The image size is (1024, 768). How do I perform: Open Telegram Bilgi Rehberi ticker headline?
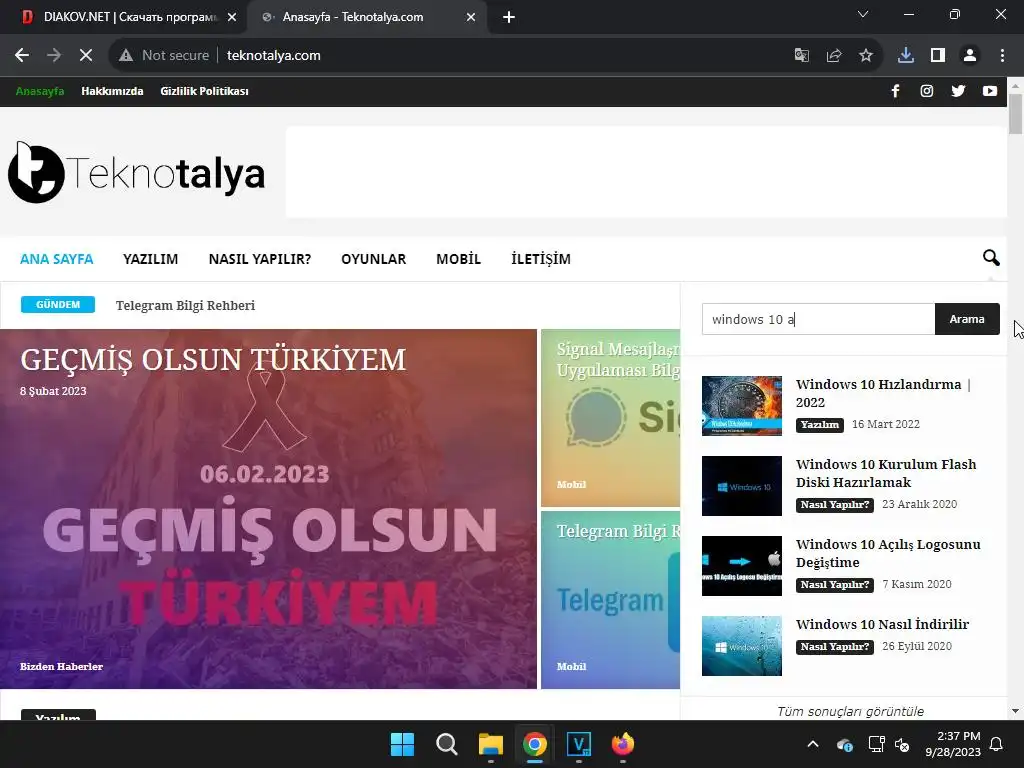pyautogui.click(x=185, y=306)
